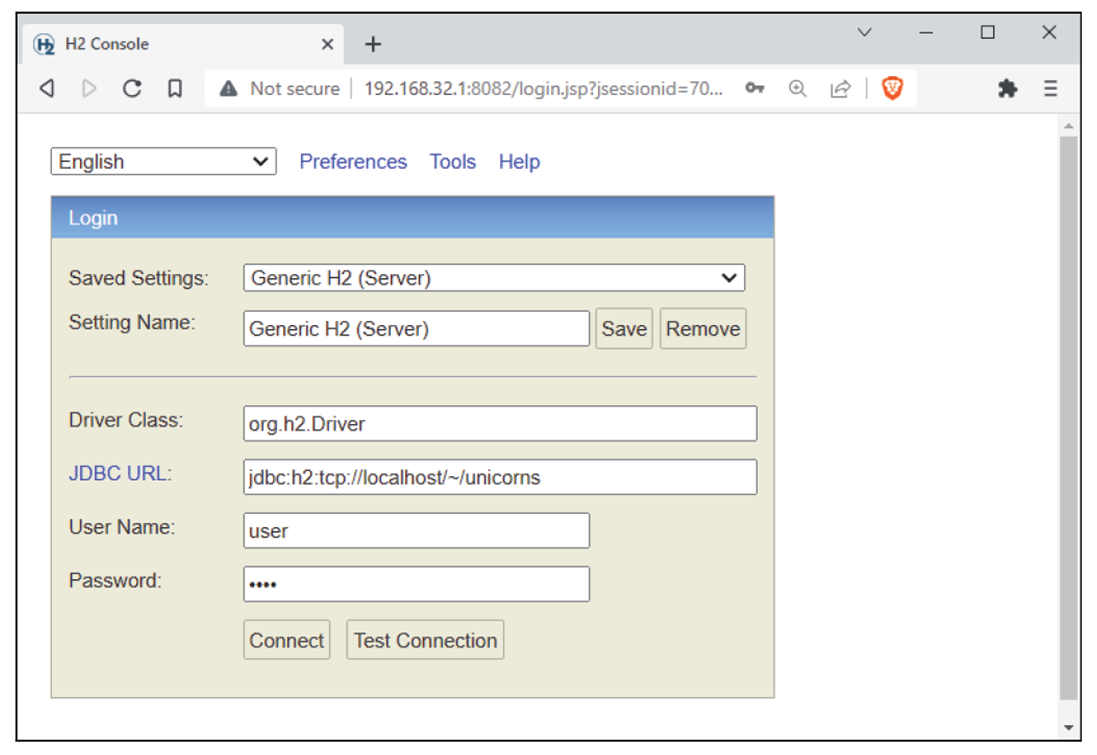The height and width of the screenshot is (755, 1097).
Task: Open a new browser tab
Action: coord(372,43)
